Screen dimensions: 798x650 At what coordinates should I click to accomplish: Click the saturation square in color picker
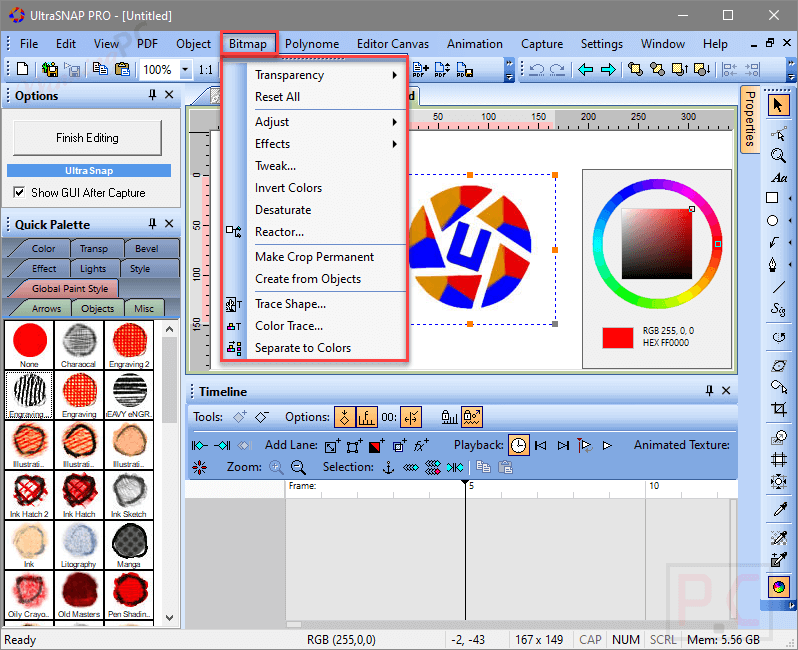[x=657, y=244]
